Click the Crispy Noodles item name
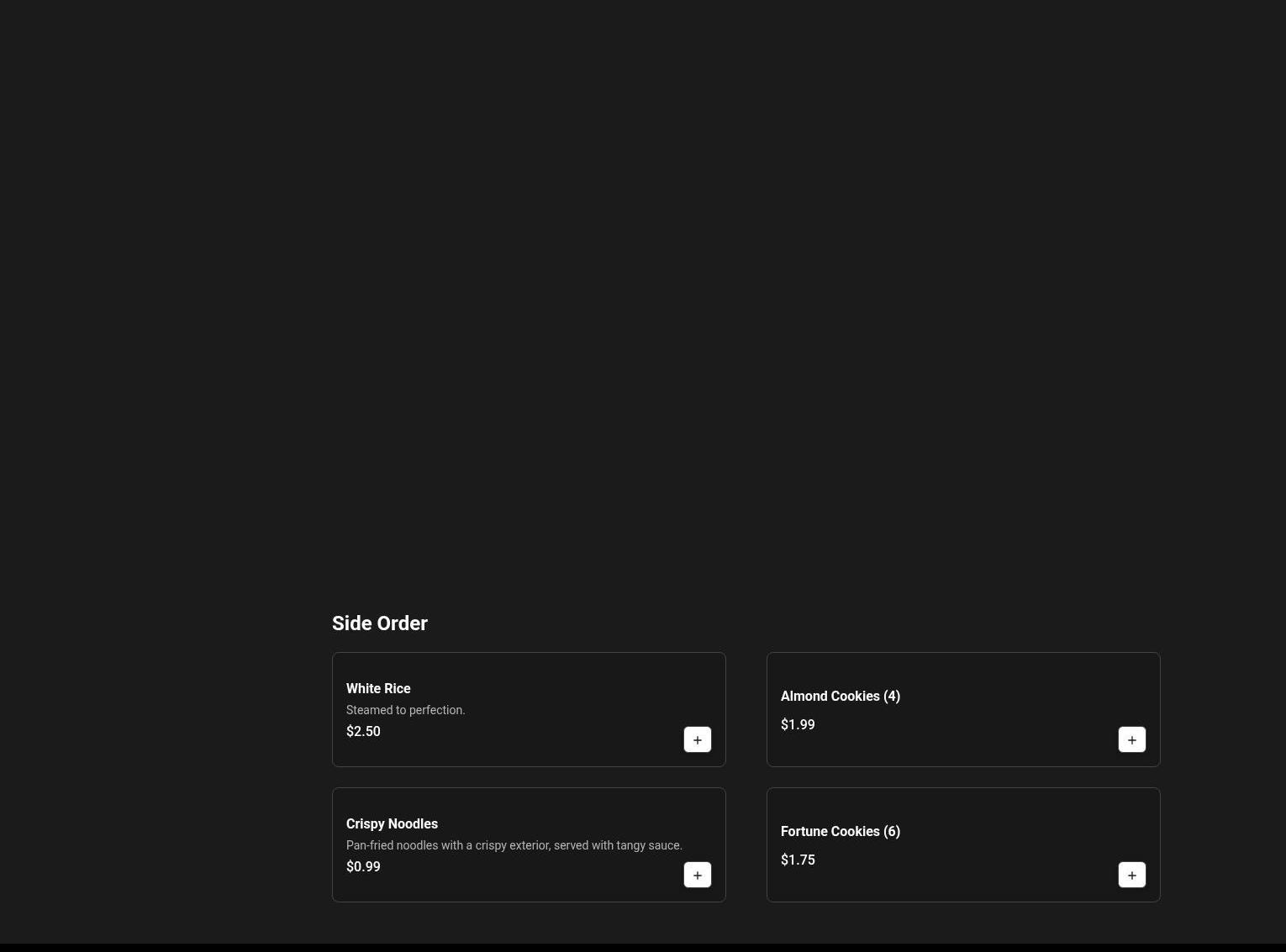The height and width of the screenshot is (952, 1286). click(392, 823)
